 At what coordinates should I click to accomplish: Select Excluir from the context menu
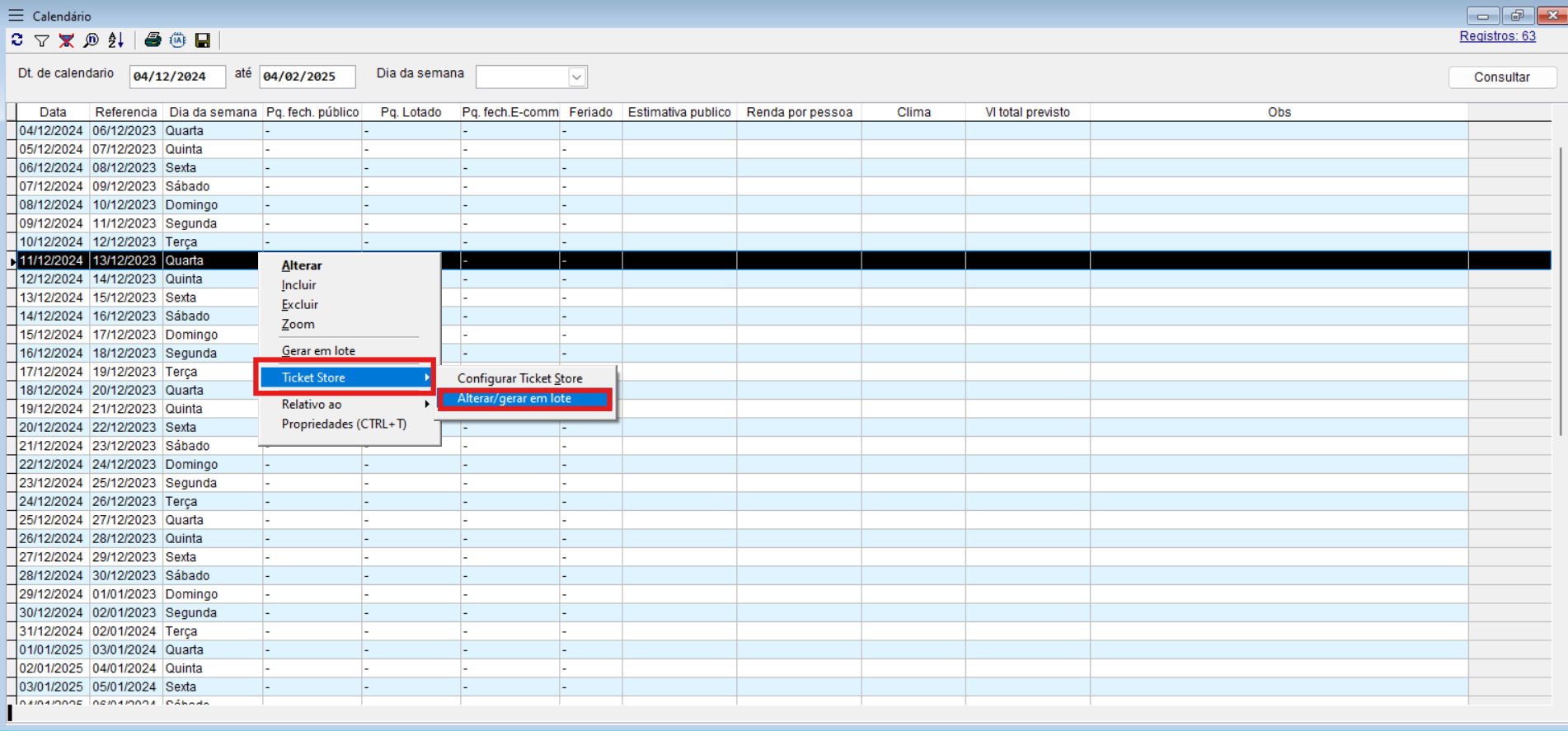(x=299, y=305)
